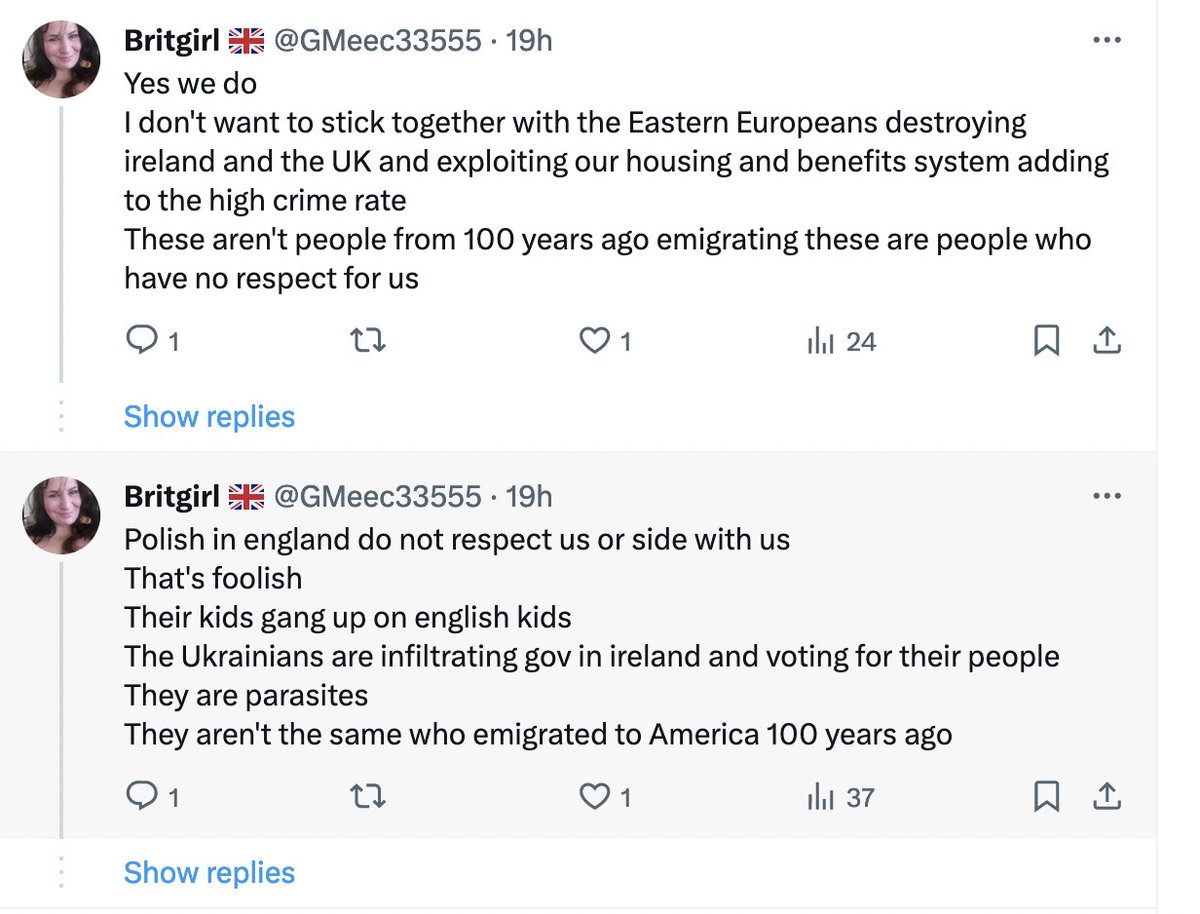Share the first tweet
The height and width of the screenshot is (914, 1200).
tap(1106, 342)
